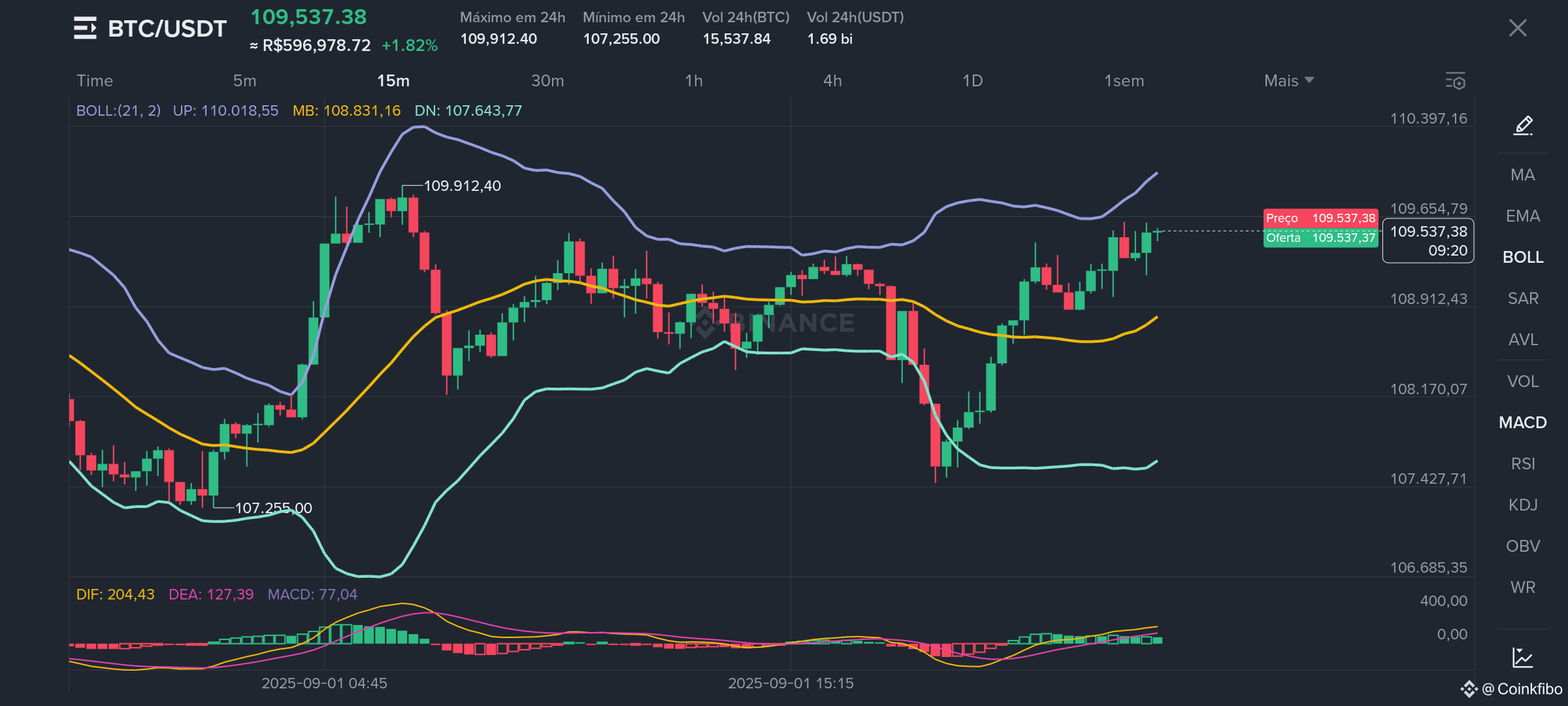This screenshot has height=706, width=1568.
Task: Select the drawing pencil tool
Action: pos(1523,125)
